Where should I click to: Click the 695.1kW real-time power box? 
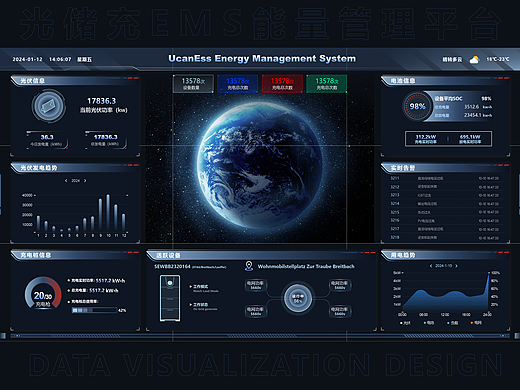(470, 139)
